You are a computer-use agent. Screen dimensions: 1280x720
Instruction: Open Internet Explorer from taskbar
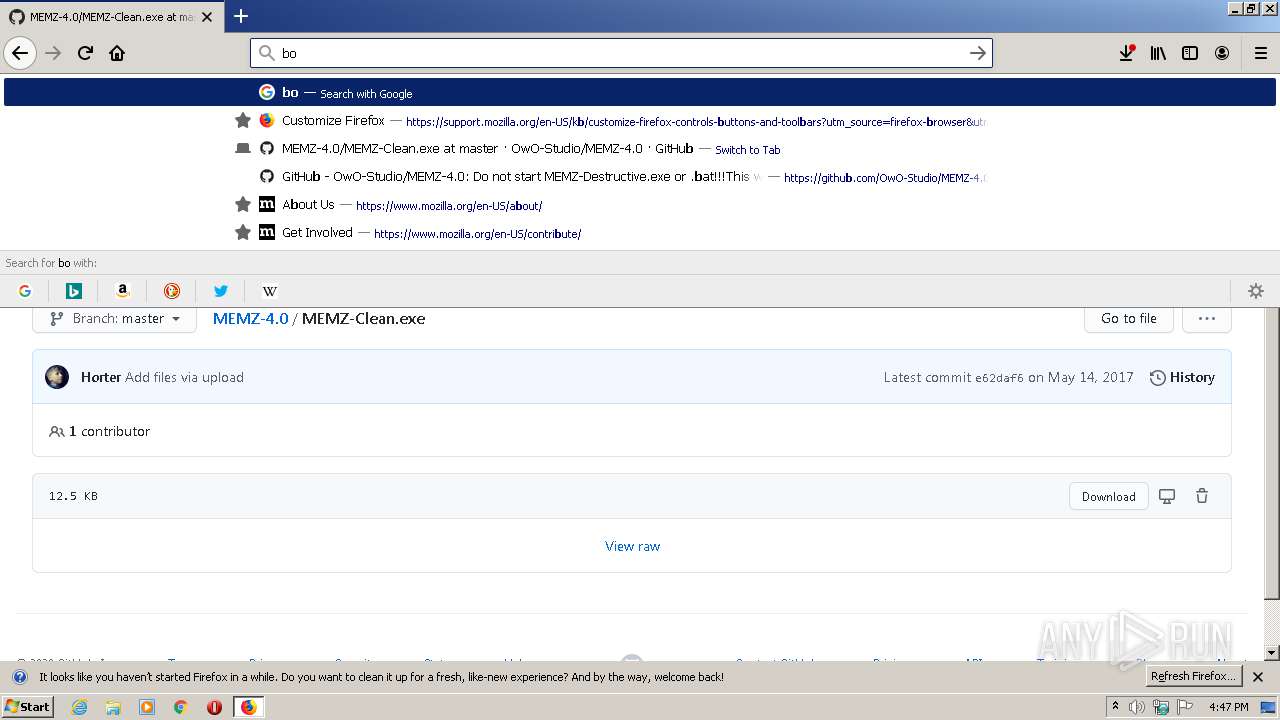pyautogui.click(x=80, y=707)
